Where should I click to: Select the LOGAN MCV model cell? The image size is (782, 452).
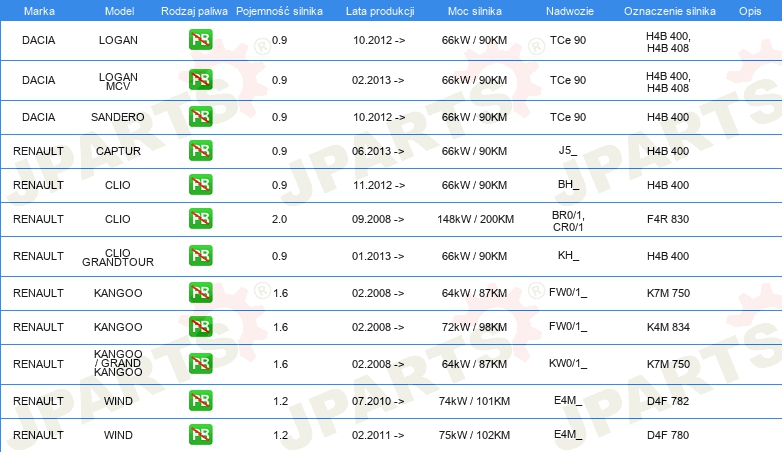tap(118, 81)
